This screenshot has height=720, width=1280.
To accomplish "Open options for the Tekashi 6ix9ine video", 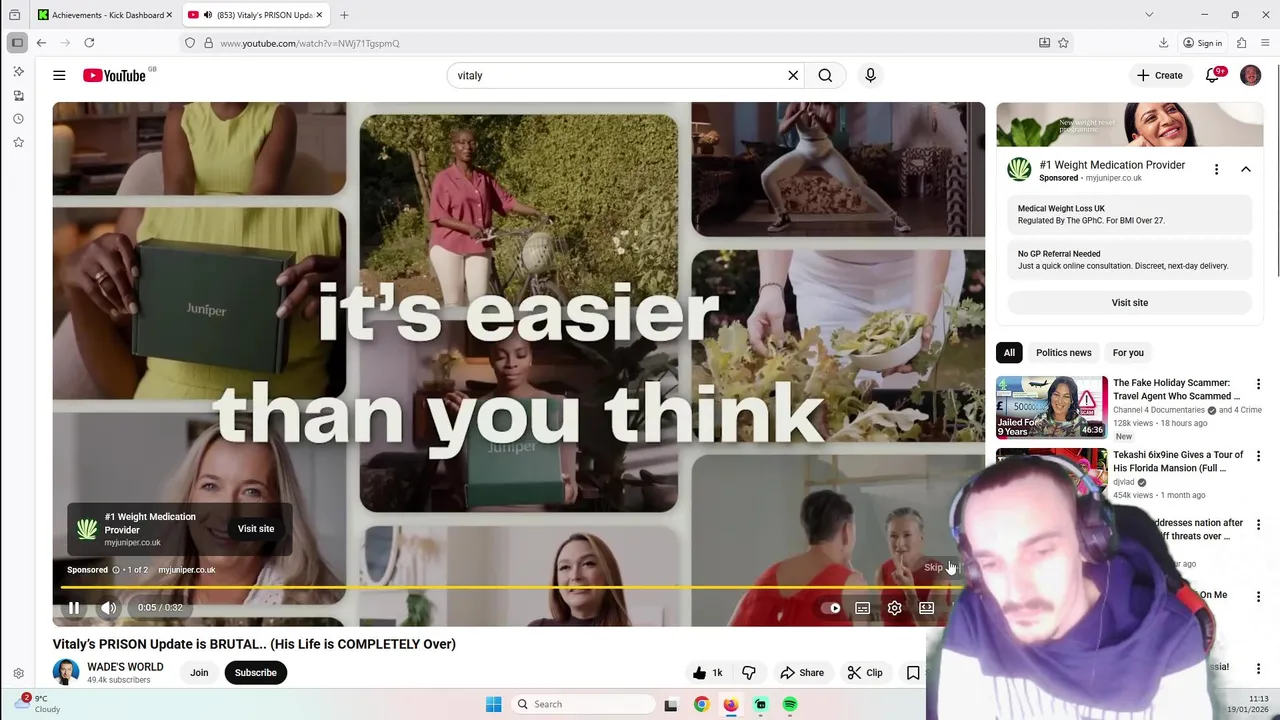I will (1258, 456).
